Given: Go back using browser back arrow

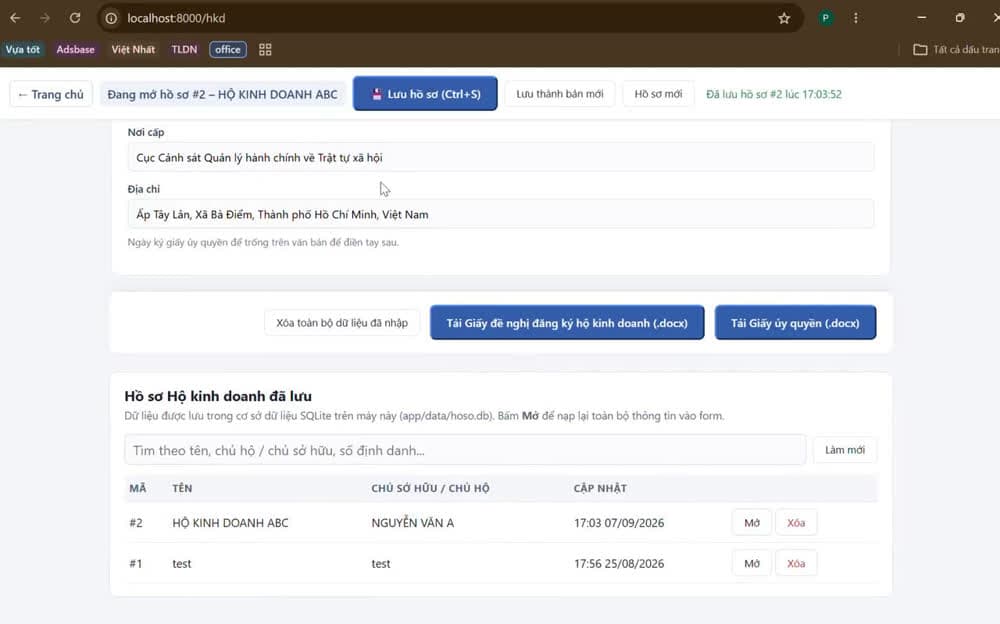Looking at the screenshot, I should [x=15, y=18].
